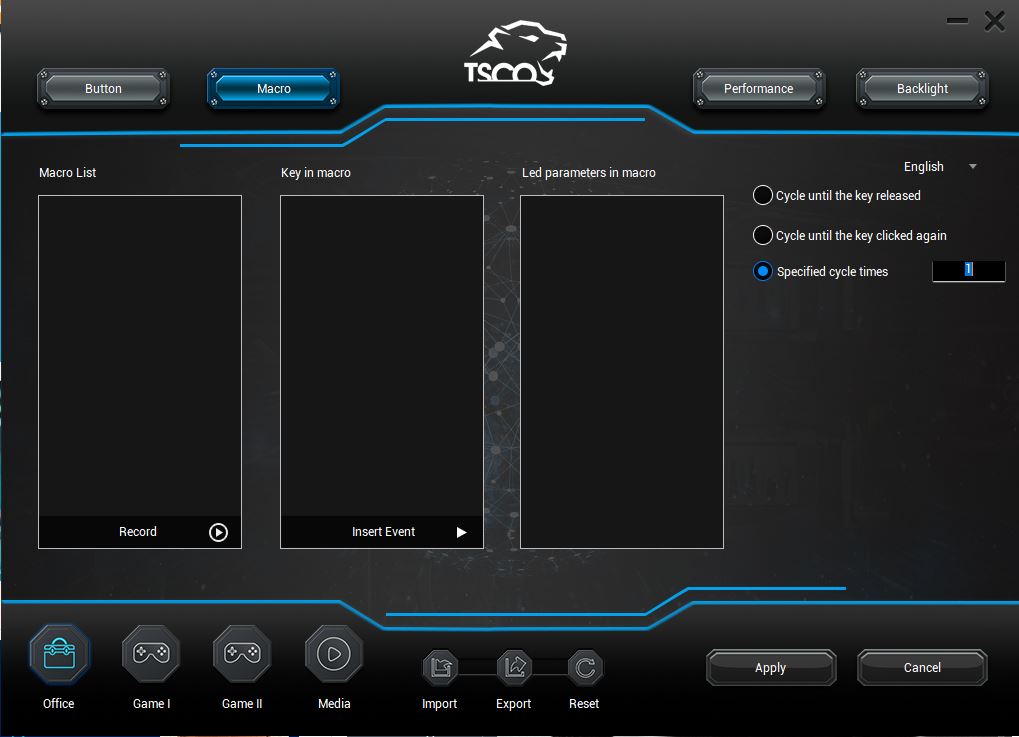Switch to Game I profile icon
This screenshot has width=1019, height=737.
(151, 654)
